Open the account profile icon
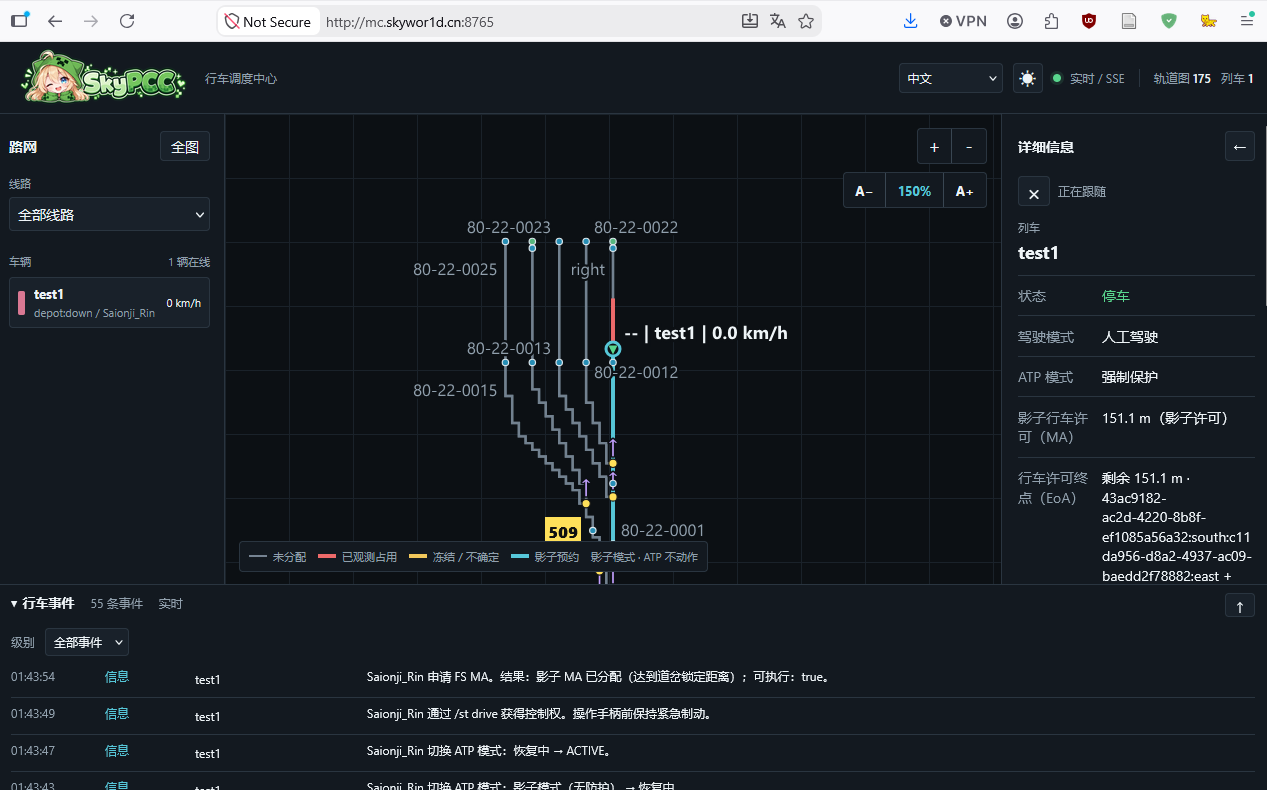Viewport: 1267px width, 790px height. point(1015,21)
